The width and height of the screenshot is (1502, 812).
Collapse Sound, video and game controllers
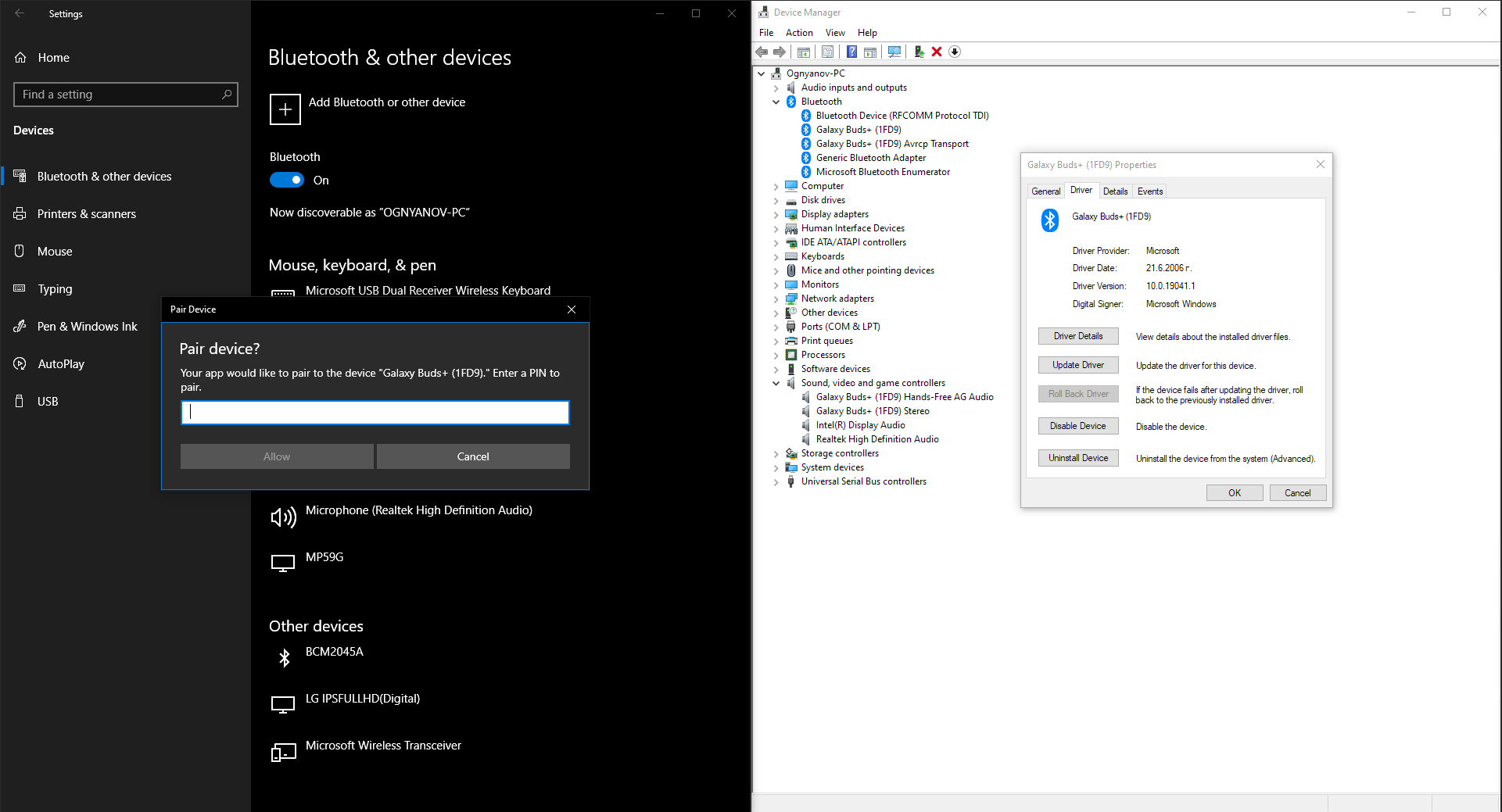776,383
